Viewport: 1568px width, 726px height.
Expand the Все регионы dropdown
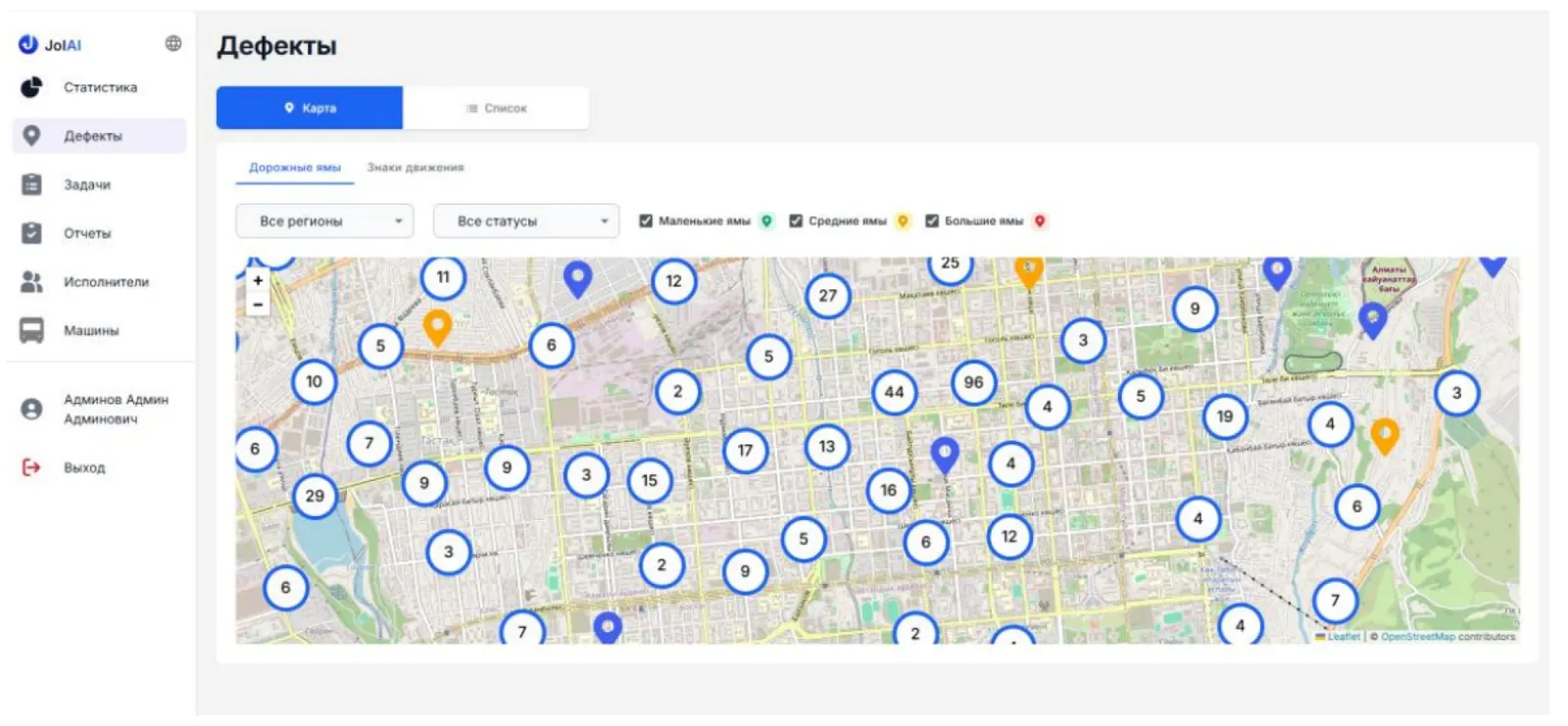pyautogui.click(x=324, y=221)
